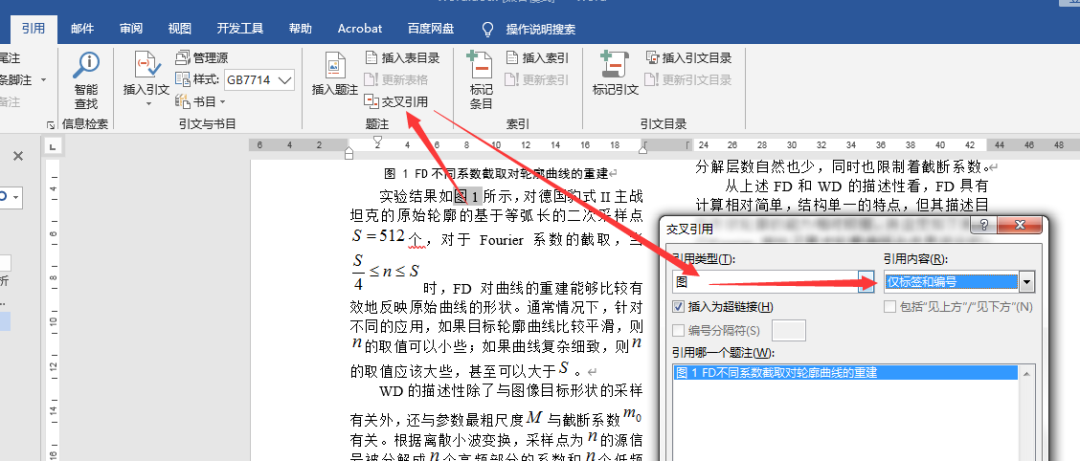
Task: Expand the 插入引文 dropdown arrow
Action: [147, 104]
